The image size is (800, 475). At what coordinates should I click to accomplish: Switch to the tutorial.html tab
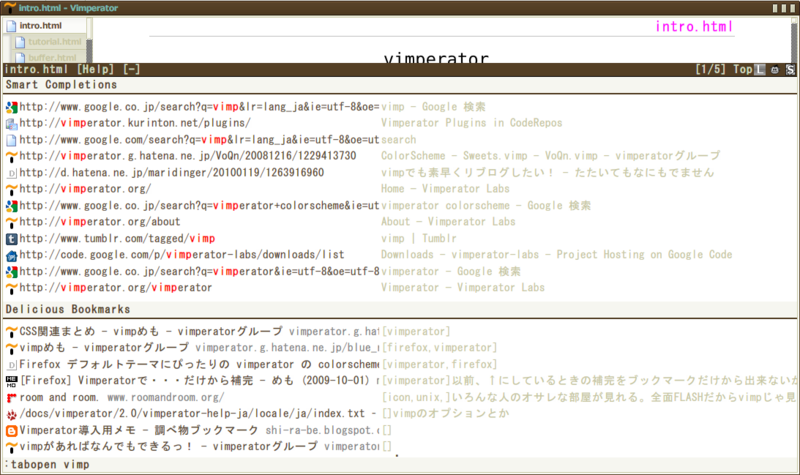point(49,42)
